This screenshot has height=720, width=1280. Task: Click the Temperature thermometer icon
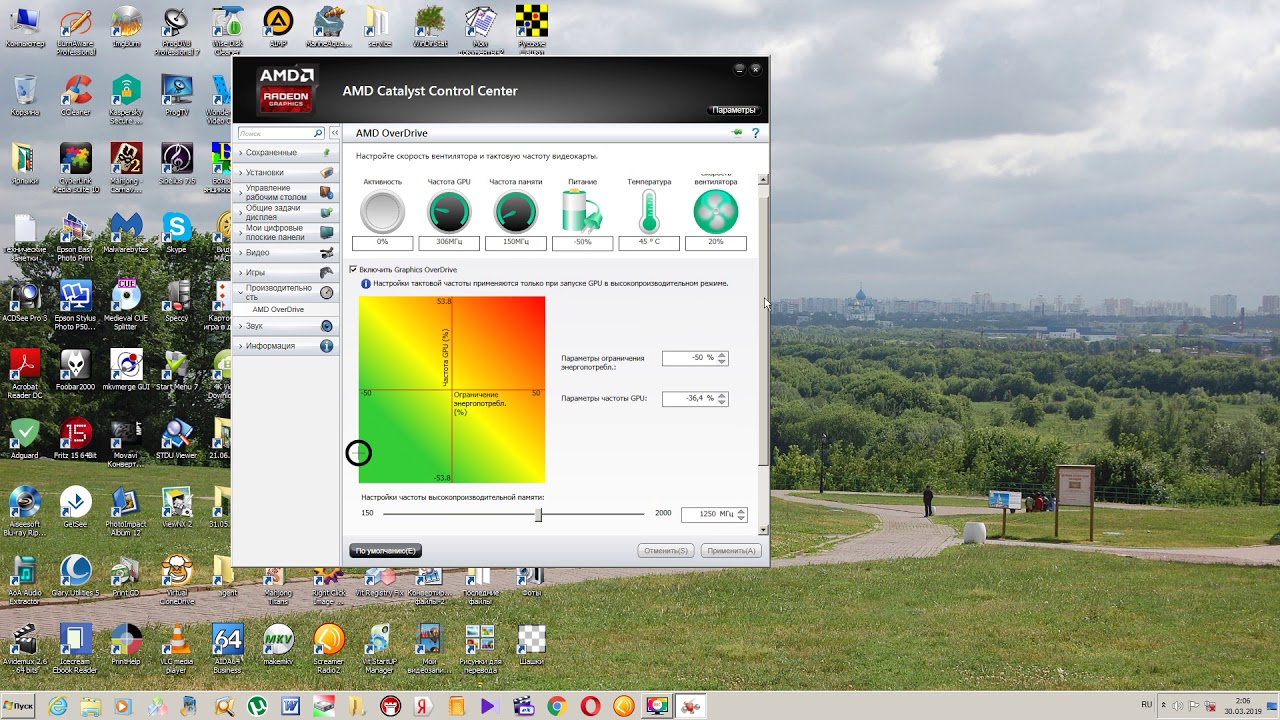pyautogui.click(x=649, y=212)
